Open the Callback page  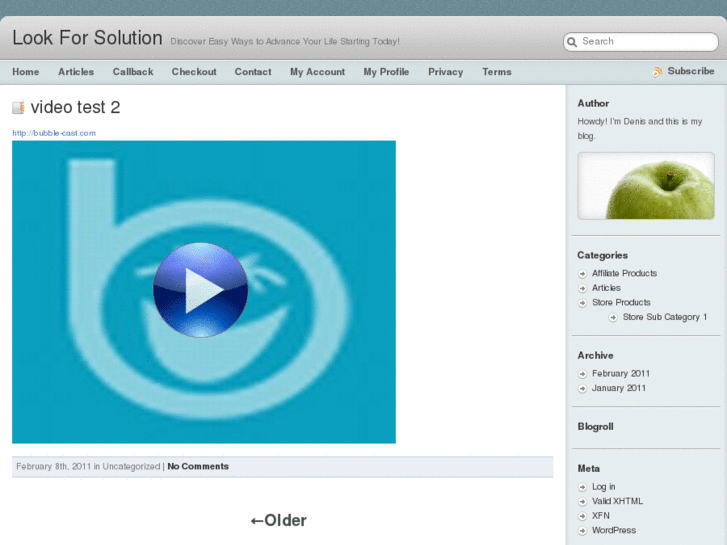click(133, 72)
